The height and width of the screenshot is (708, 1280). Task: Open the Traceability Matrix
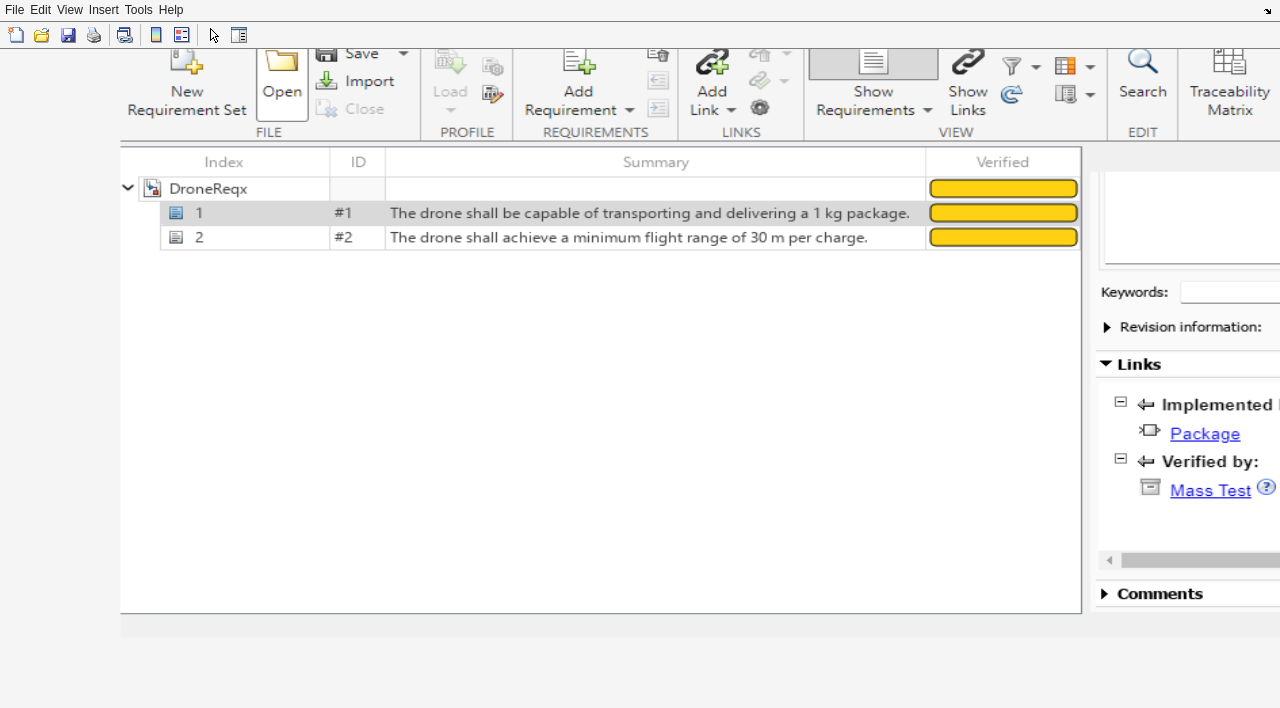[x=1229, y=64]
